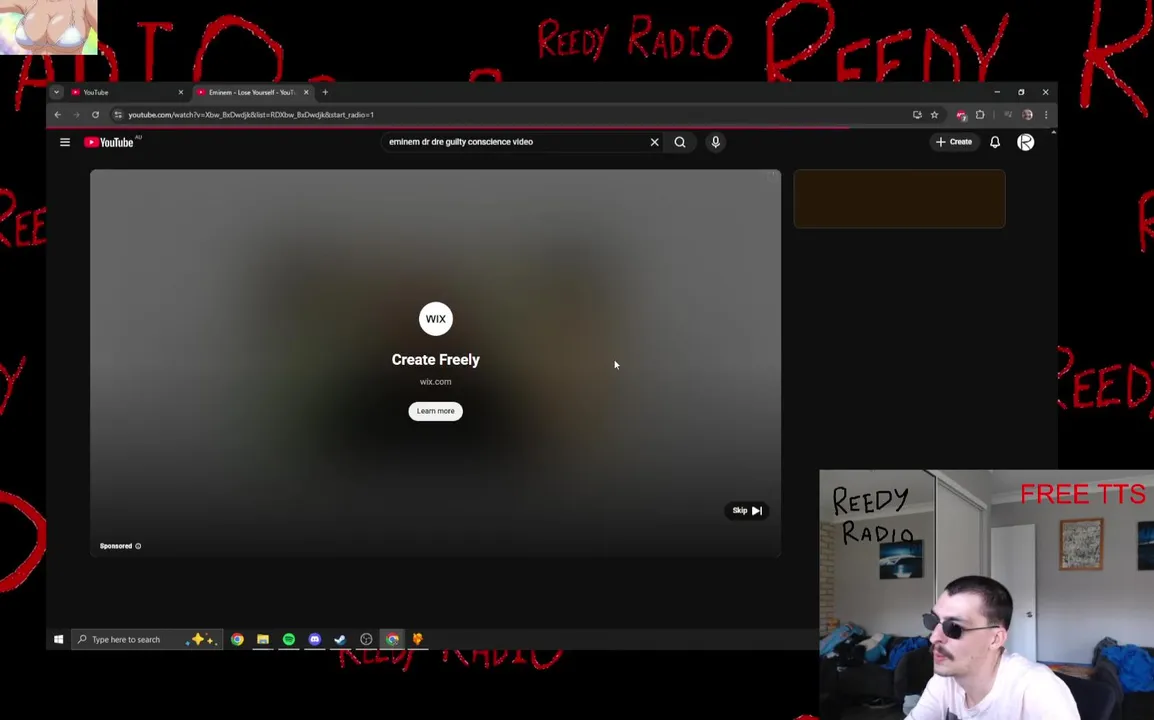
Task: Open Chrome three-dot menu
Action: point(1046,115)
